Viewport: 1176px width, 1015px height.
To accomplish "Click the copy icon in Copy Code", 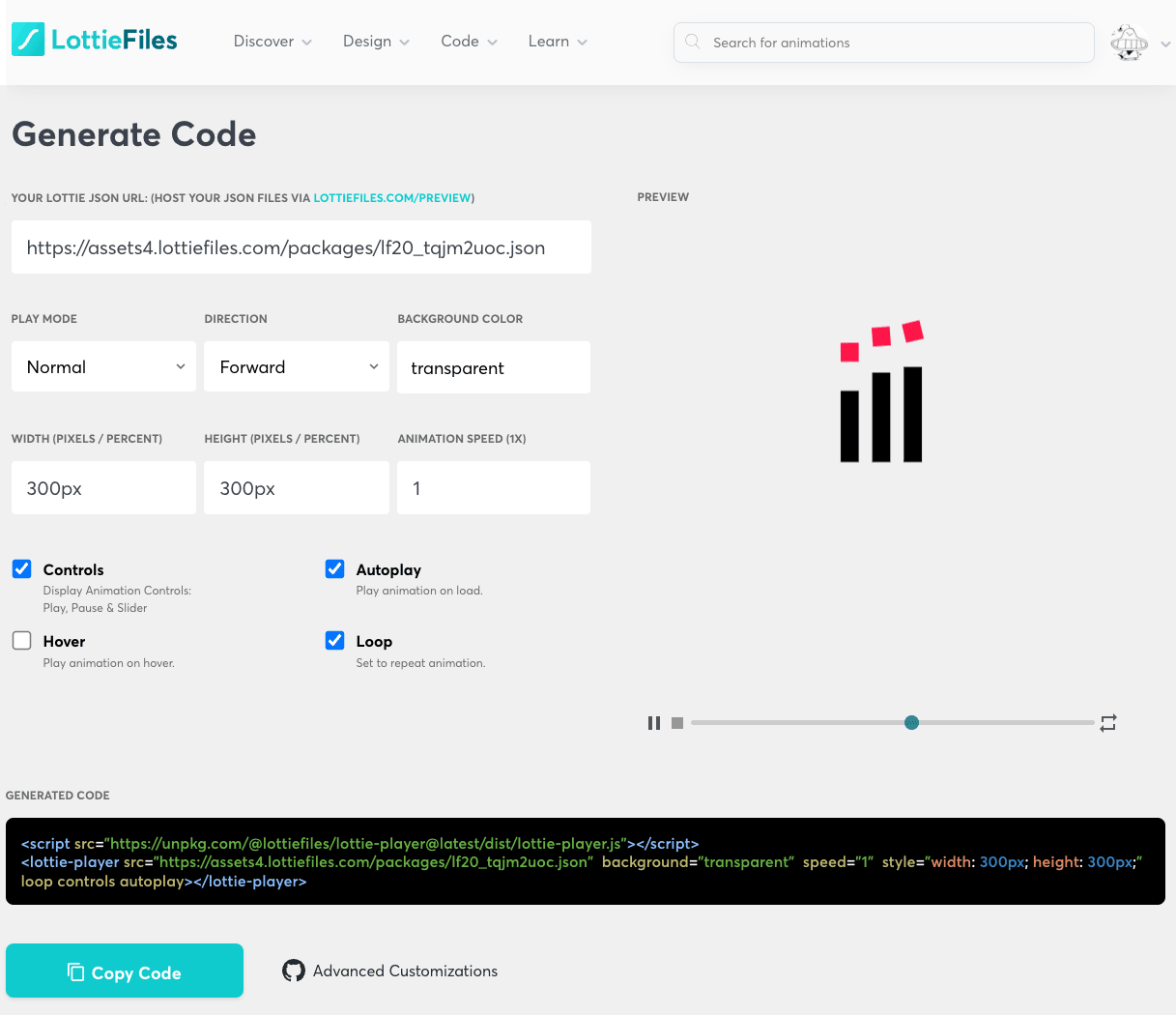I will coord(75,971).
